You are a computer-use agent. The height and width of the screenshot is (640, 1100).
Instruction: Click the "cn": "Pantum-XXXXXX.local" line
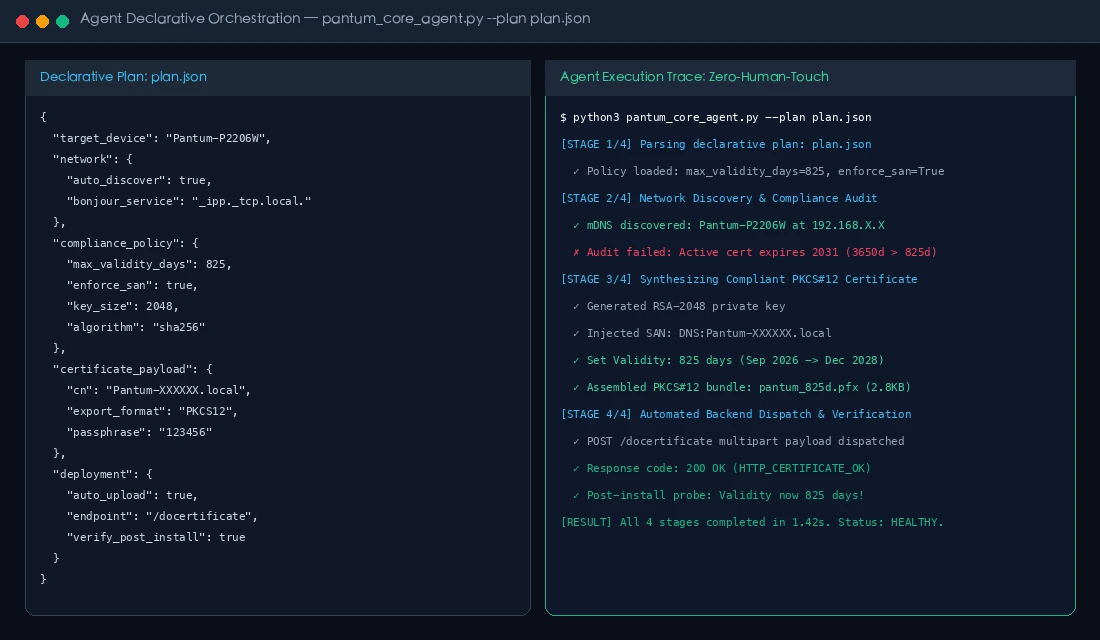coord(159,390)
